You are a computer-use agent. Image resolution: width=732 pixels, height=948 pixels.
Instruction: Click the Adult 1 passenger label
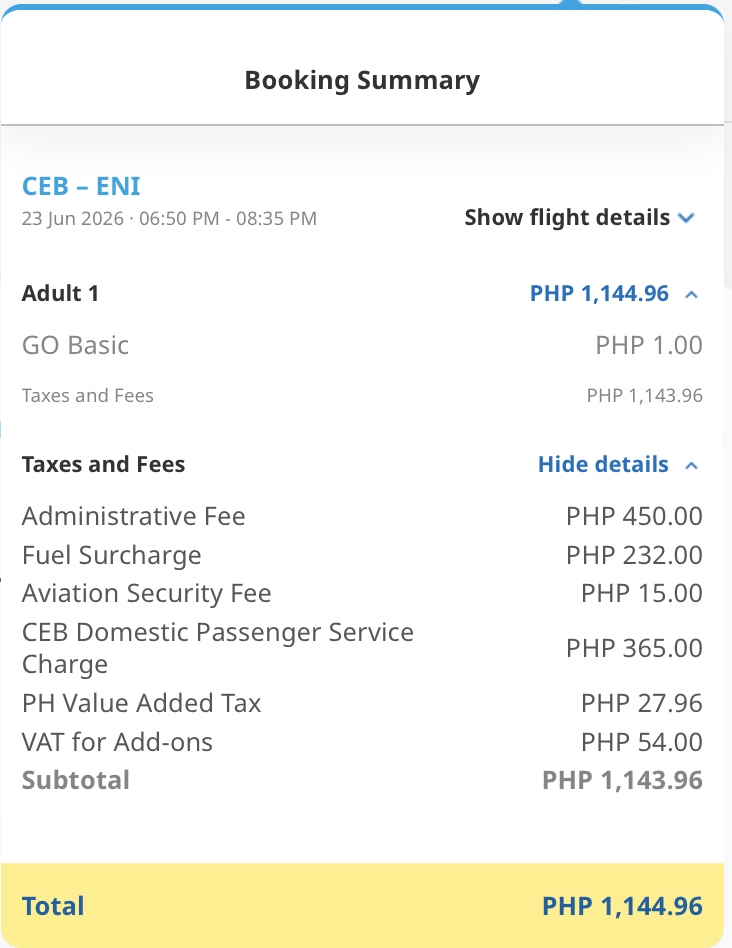tap(60, 293)
